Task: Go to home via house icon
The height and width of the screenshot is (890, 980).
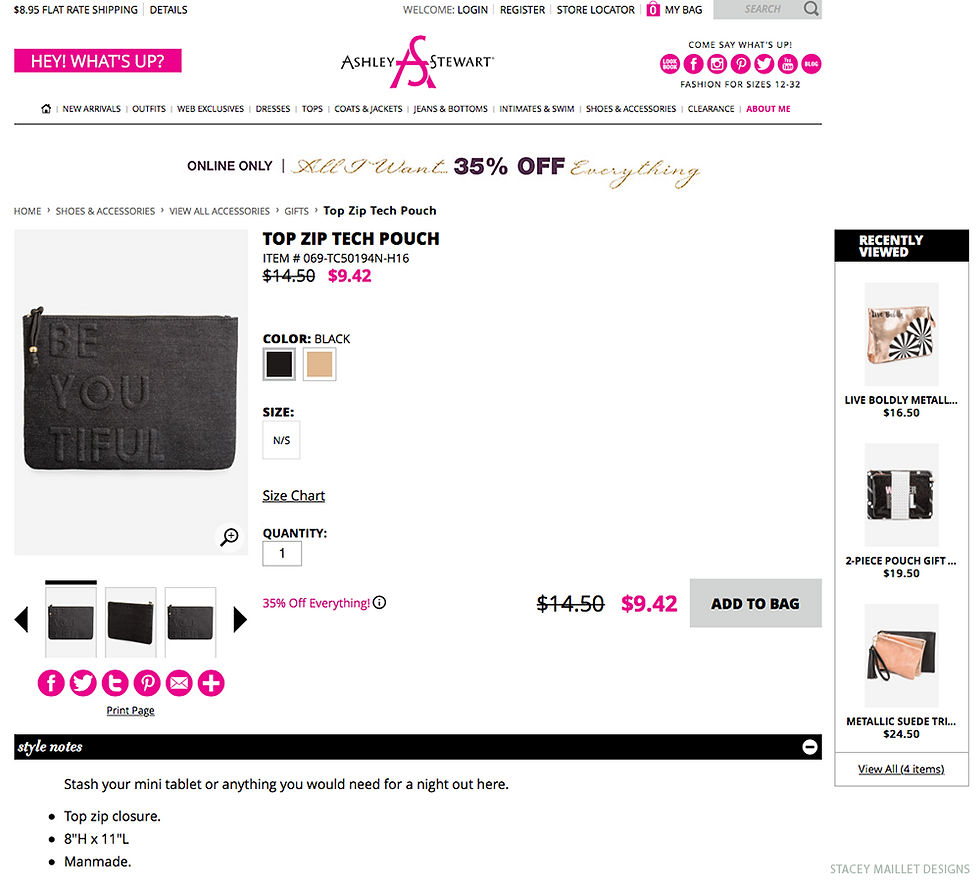Action: (46, 109)
